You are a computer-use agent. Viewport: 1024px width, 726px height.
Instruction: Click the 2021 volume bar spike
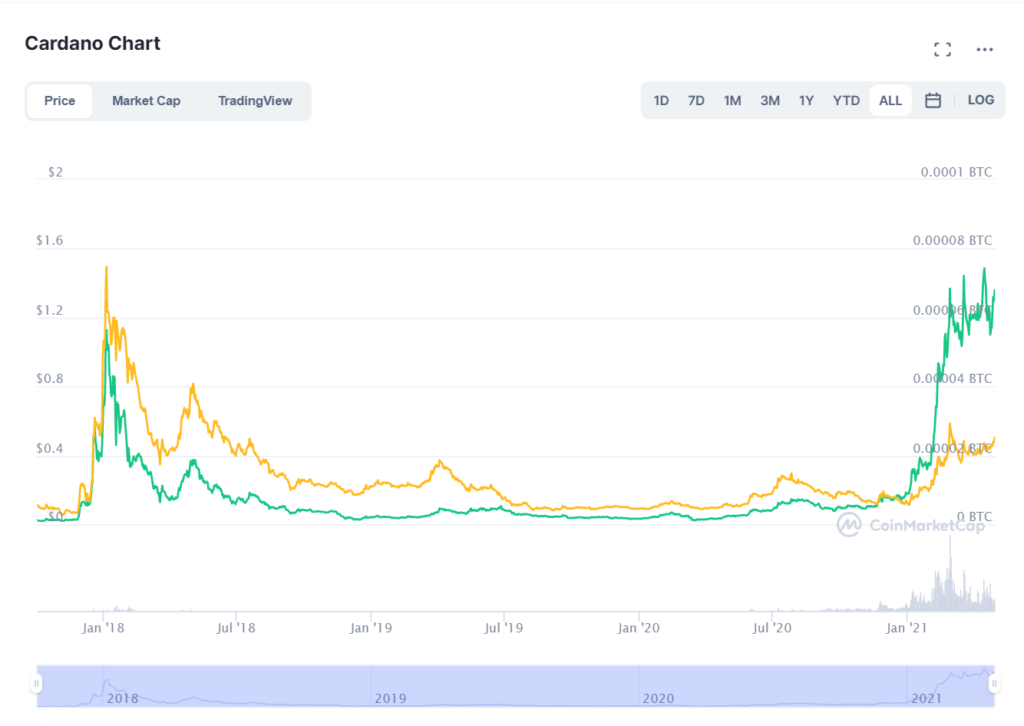tap(950, 573)
